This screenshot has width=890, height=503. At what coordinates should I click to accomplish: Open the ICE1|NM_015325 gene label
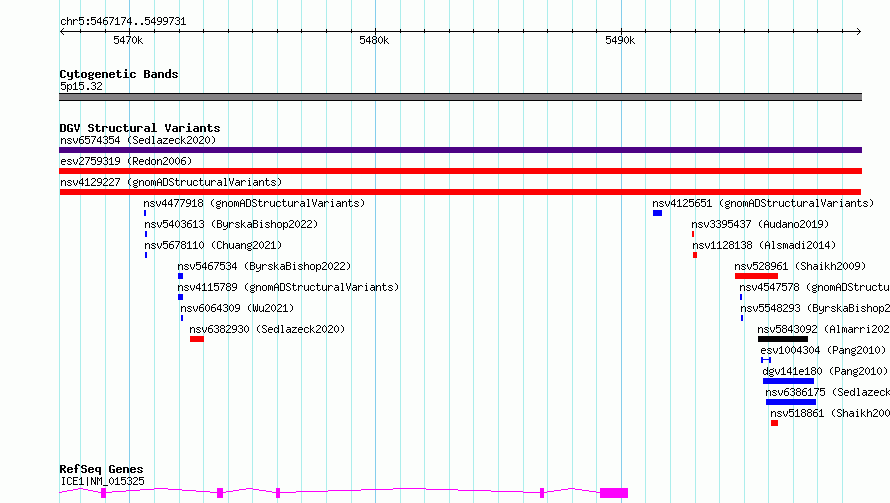(102, 481)
